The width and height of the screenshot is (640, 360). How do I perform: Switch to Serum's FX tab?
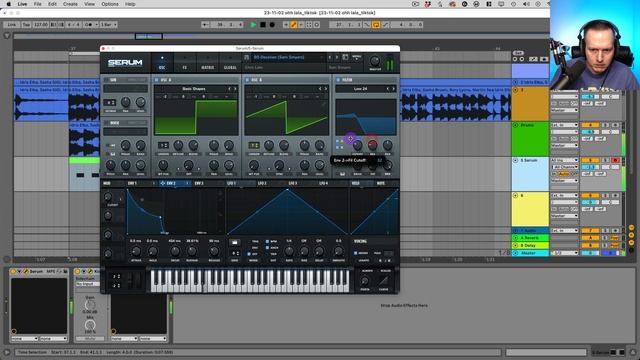click(184, 63)
